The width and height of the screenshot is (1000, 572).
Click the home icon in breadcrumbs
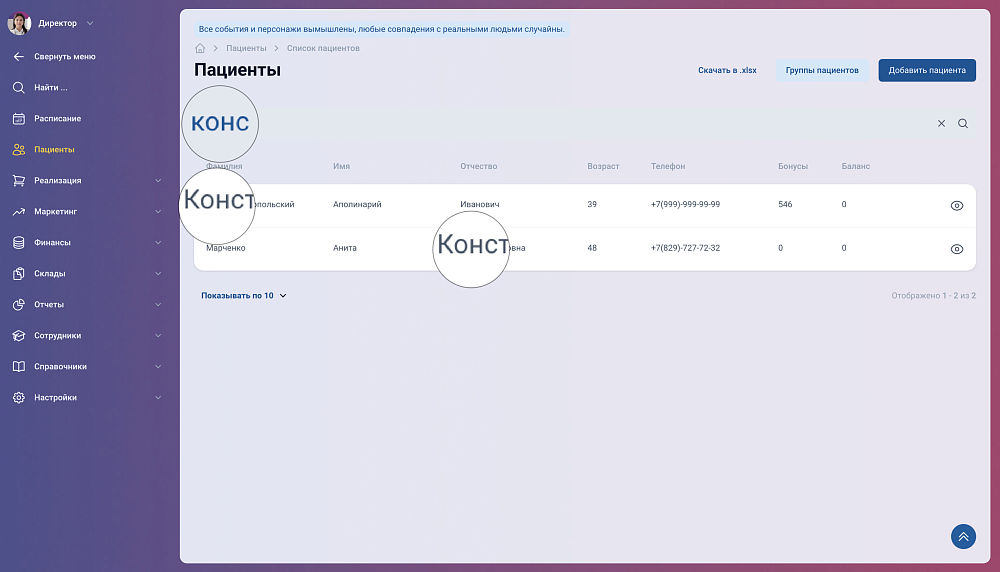point(200,48)
